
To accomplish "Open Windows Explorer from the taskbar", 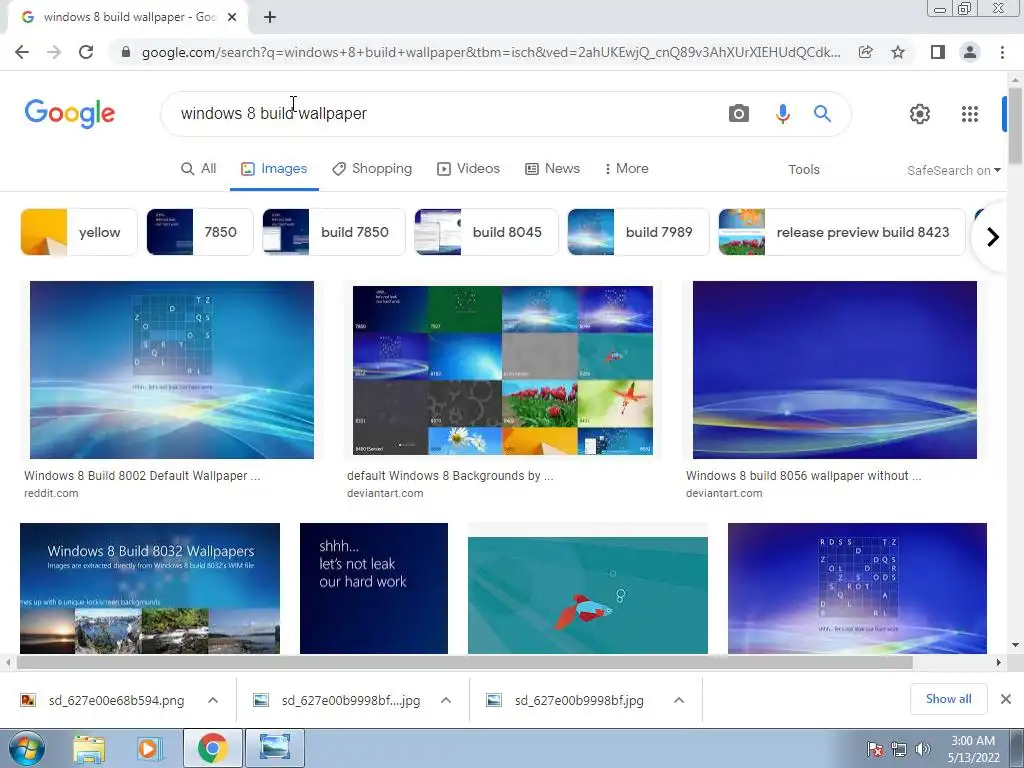I will coord(89,748).
